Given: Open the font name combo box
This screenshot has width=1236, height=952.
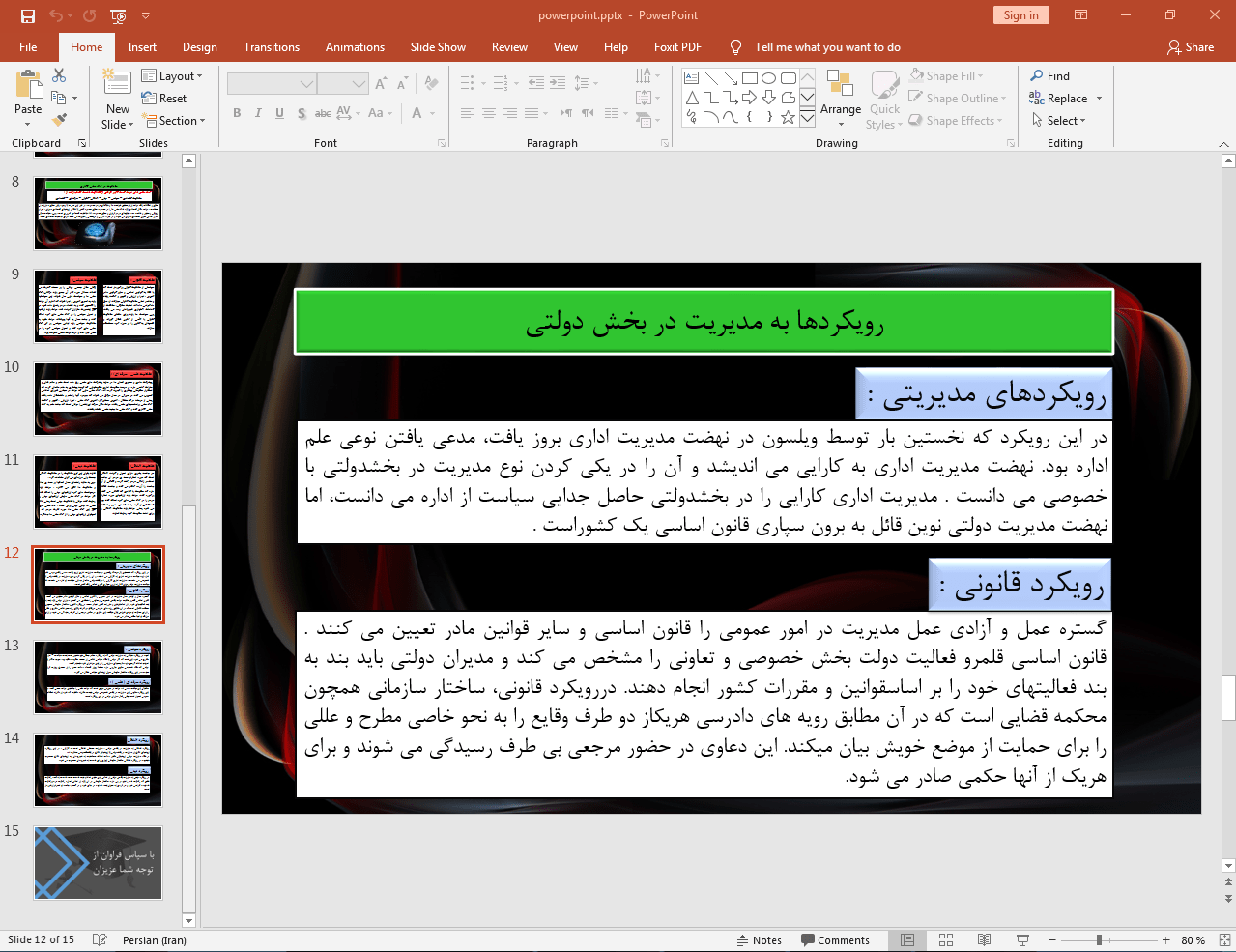Looking at the screenshot, I should tap(272, 84).
